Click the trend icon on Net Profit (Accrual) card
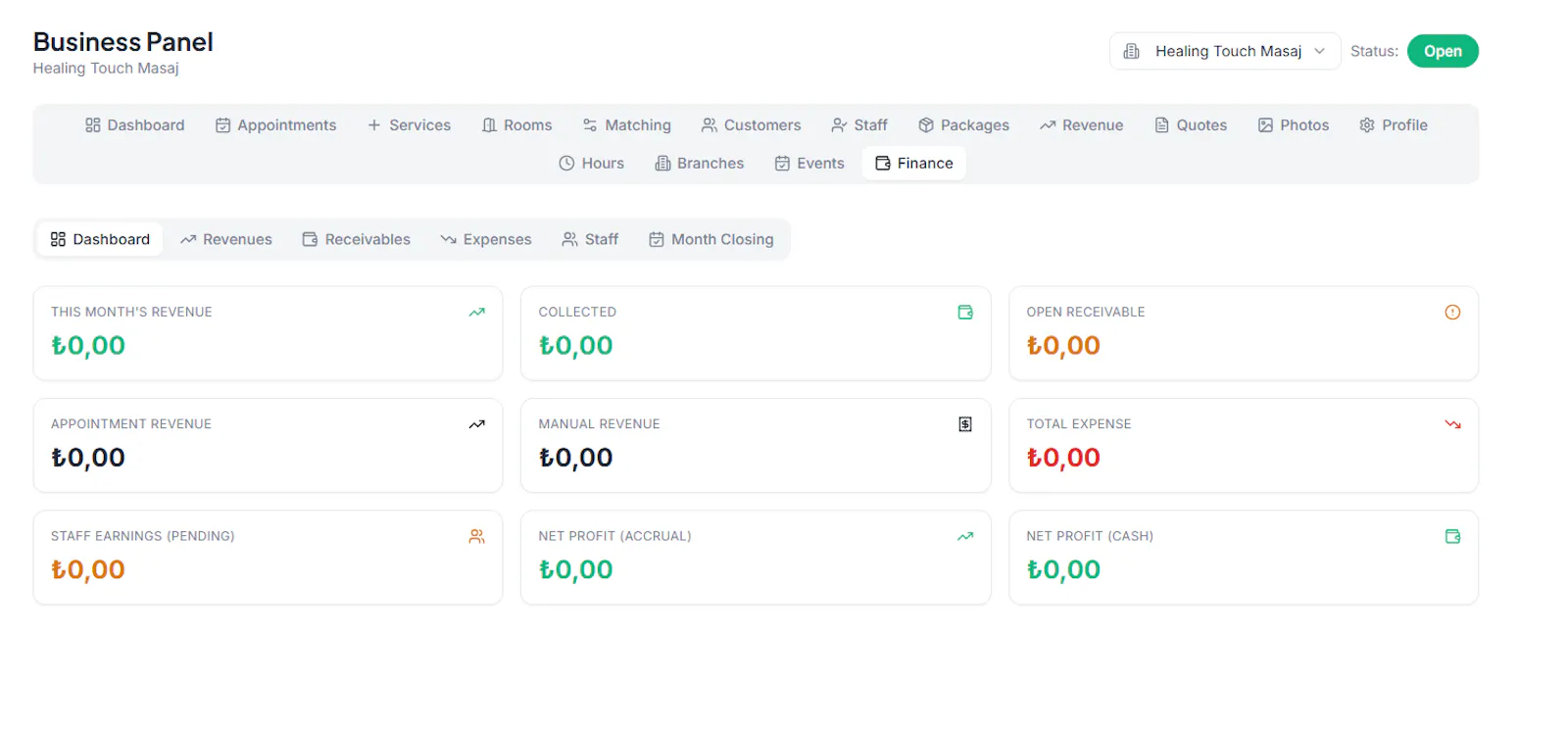1568x734 pixels. (x=965, y=537)
